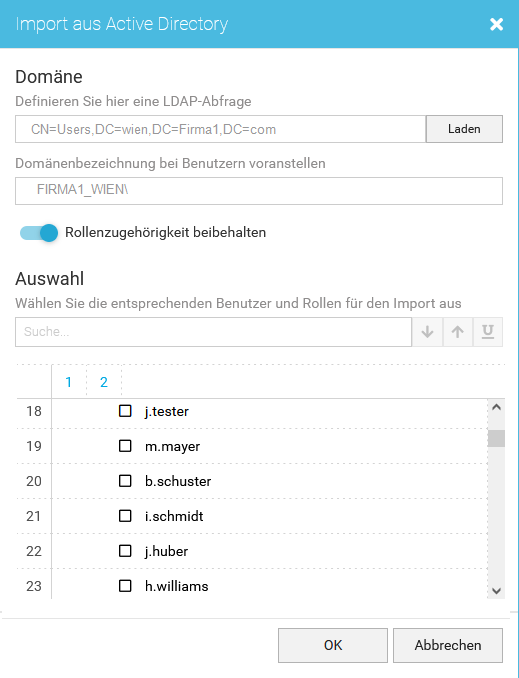This screenshot has height=678, width=519.
Task: Click the scroll down arrow in the list
Action: [497, 591]
